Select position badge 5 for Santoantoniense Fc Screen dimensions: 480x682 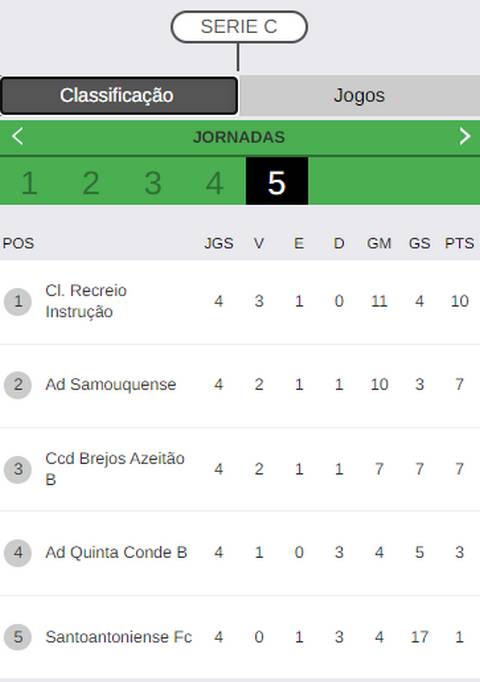click(18, 637)
